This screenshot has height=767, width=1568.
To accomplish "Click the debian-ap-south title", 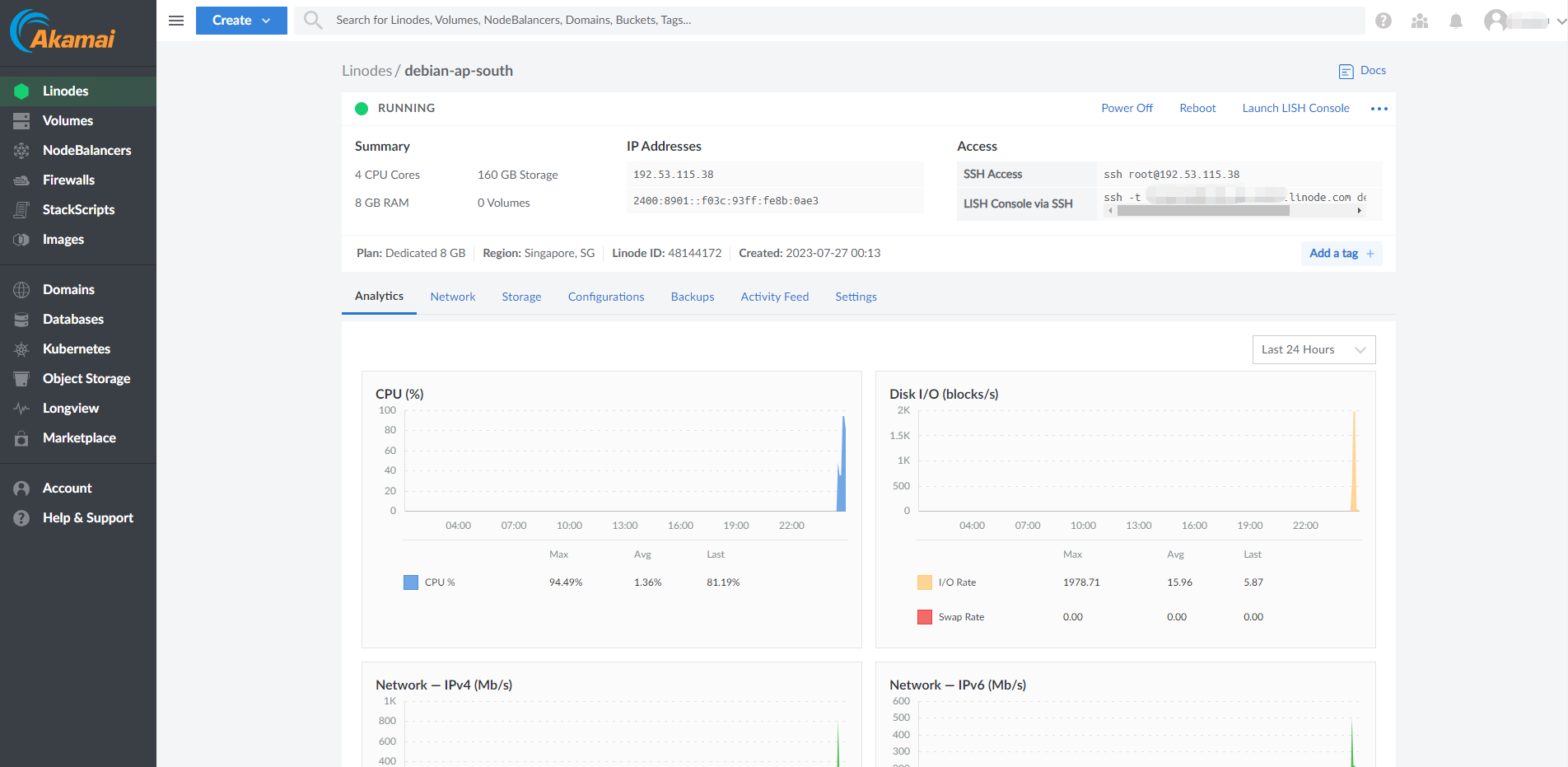I will (x=459, y=71).
